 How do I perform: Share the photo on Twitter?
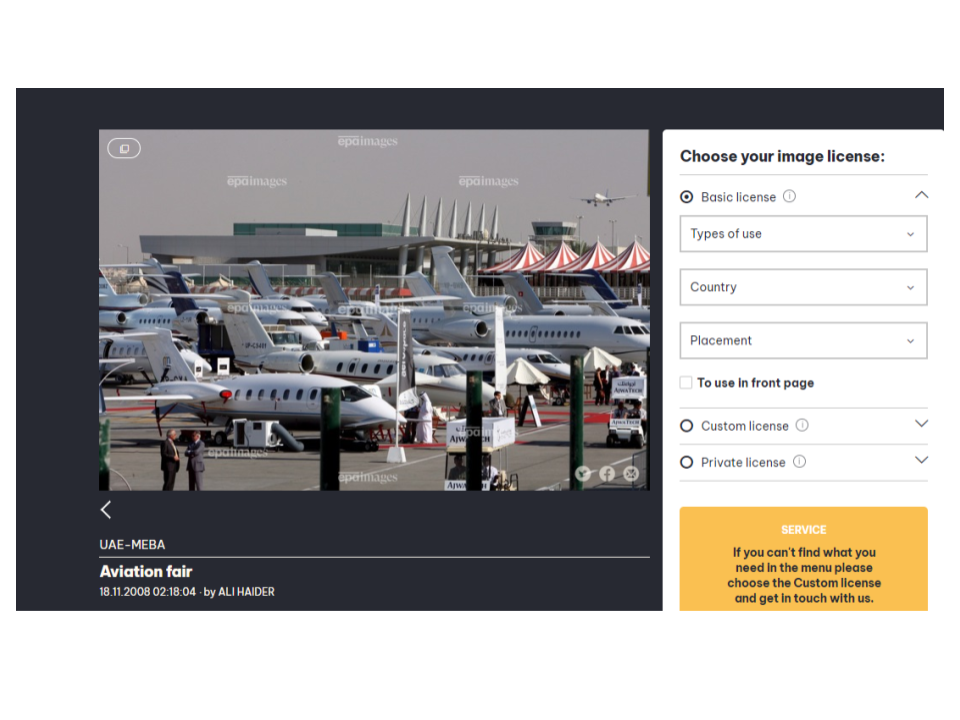583,473
